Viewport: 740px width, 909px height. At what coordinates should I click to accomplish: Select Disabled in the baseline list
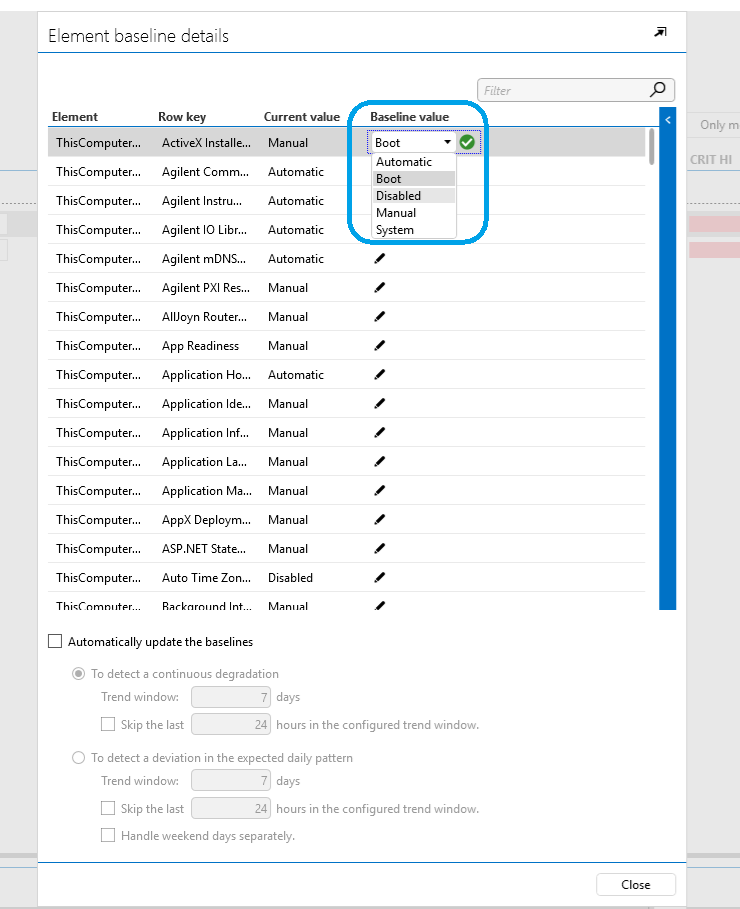pos(399,196)
